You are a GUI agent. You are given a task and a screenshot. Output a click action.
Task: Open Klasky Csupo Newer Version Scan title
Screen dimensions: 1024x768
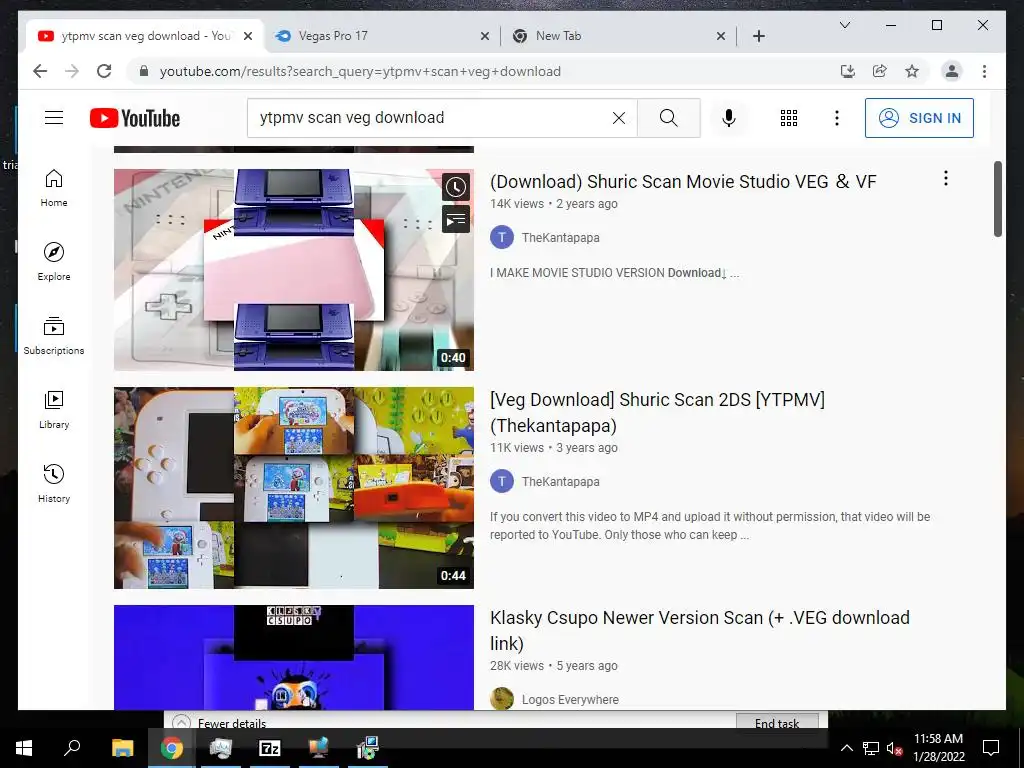(x=699, y=630)
